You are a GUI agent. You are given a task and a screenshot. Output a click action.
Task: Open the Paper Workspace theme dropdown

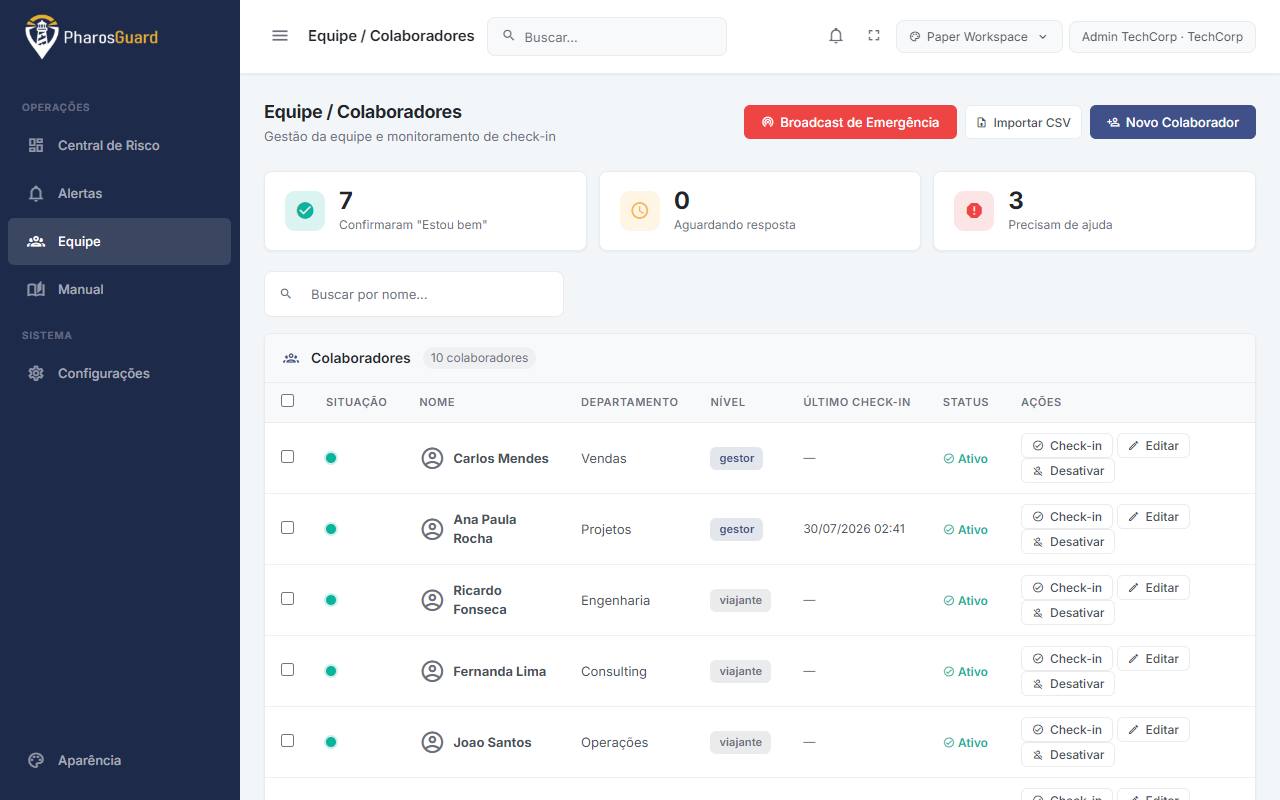tap(979, 37)
